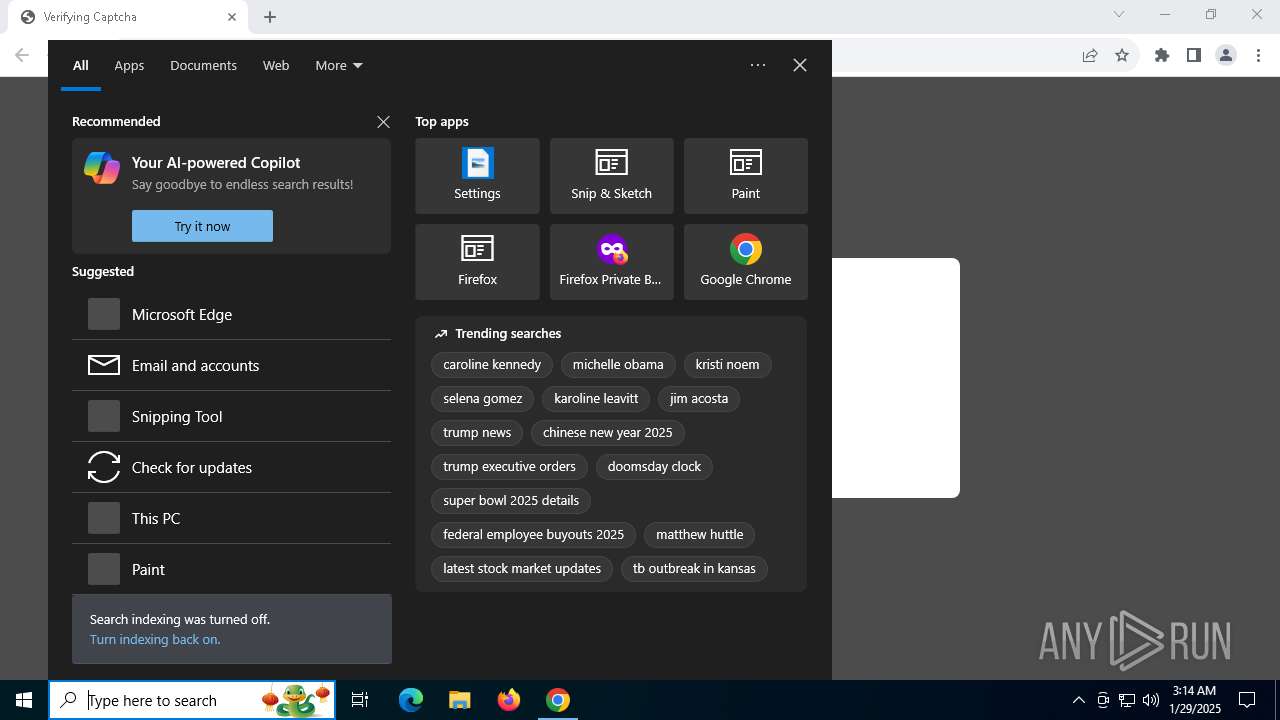Image resolution: width=1280 pixels, height=720 pixels.
Task: Open the taskbar clock and date
Action: point(1195,700)
